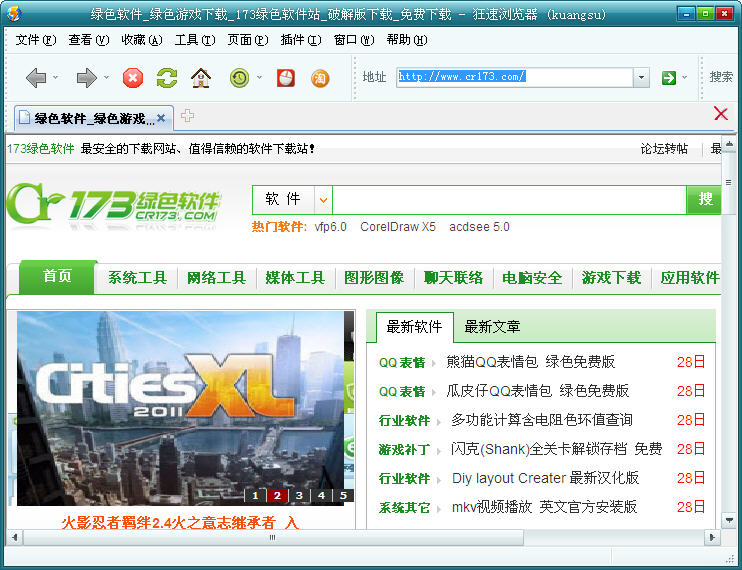Open the 电脑安全 navigation category
742x570 pixels.
532,278
